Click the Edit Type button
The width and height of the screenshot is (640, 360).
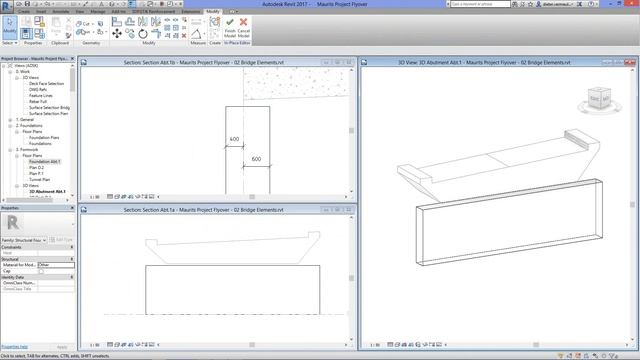click(x=61, y=240)
